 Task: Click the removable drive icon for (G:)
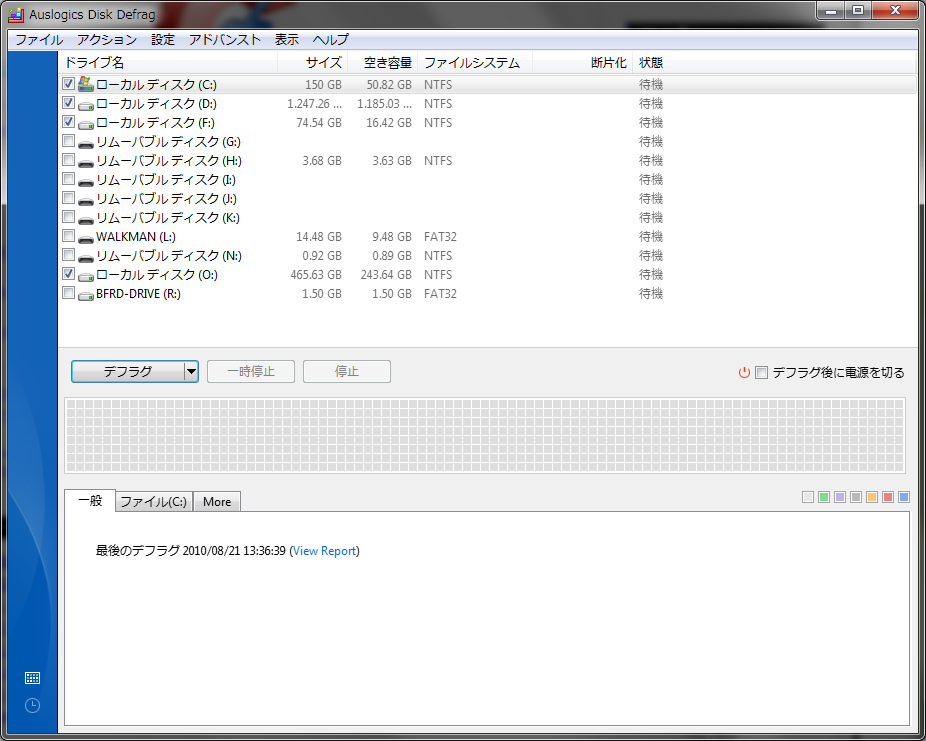coord(86,143)
